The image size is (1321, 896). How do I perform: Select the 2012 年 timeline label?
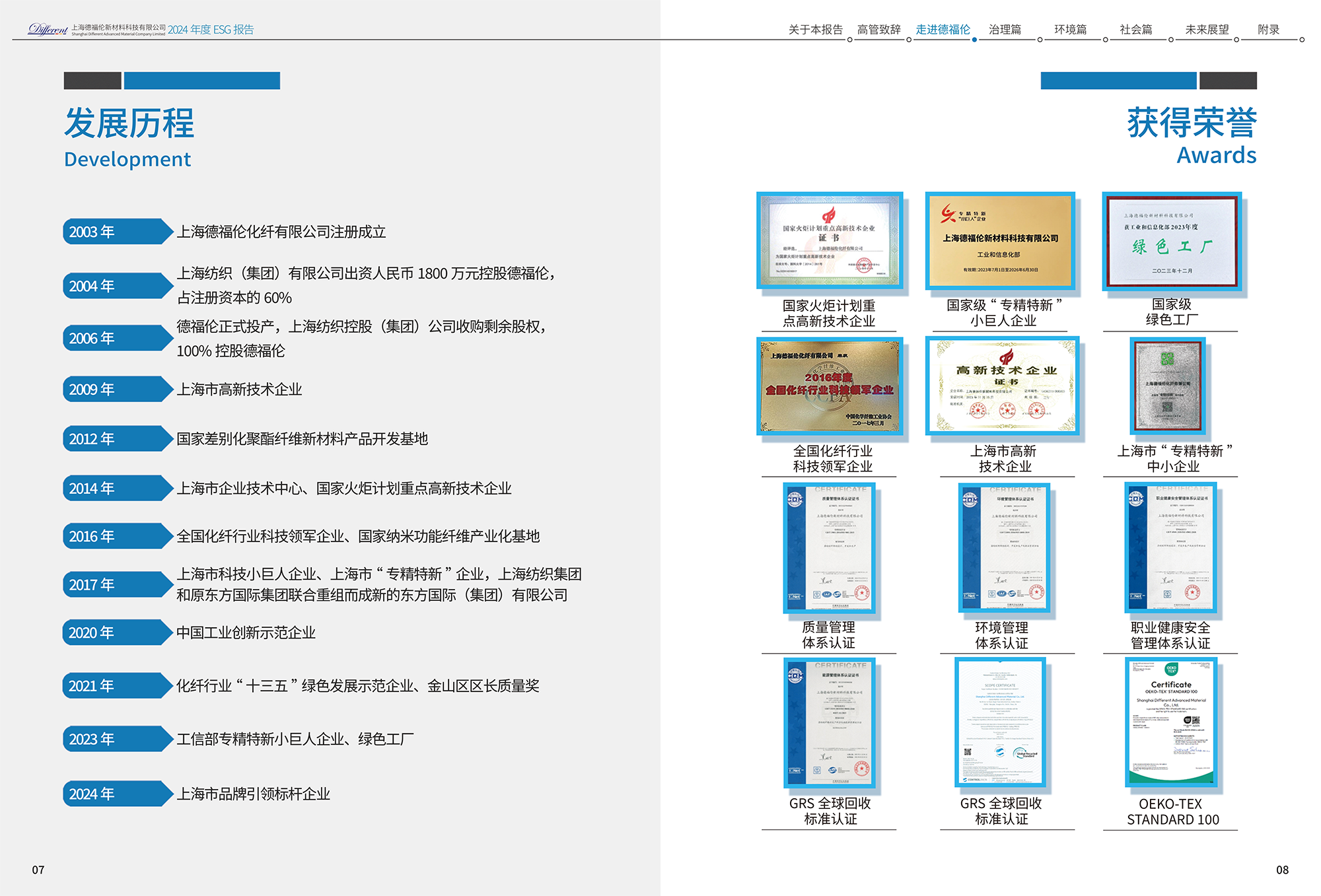[118, 439]
